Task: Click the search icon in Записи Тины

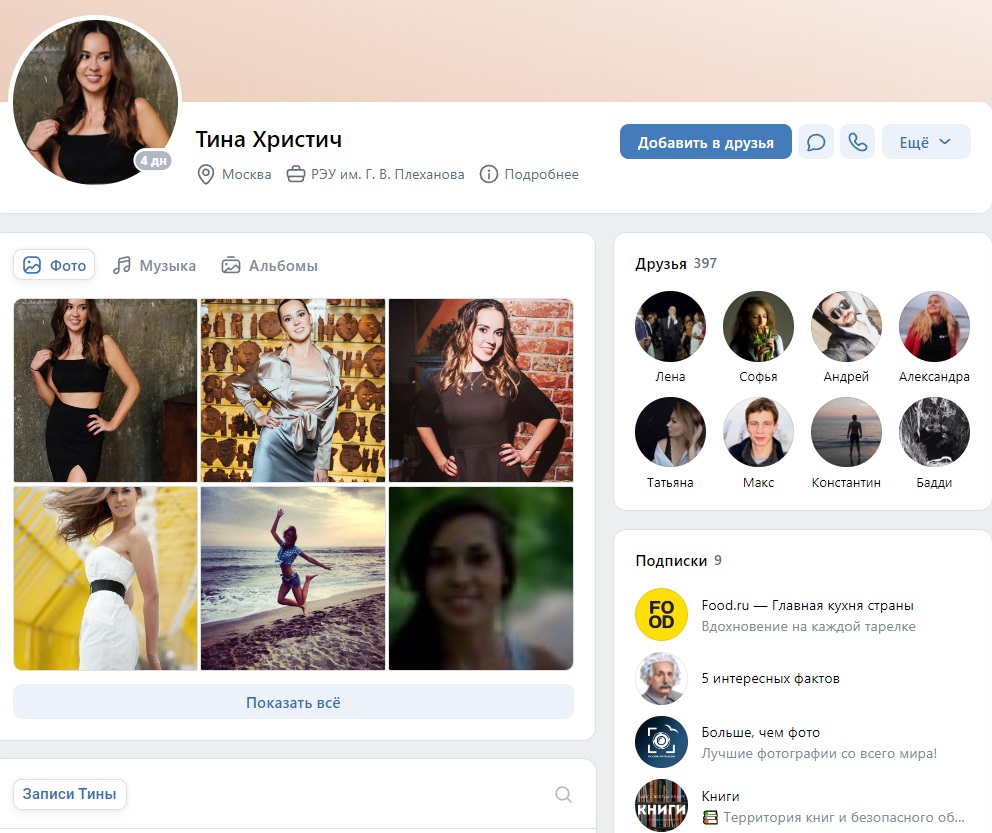Action: pos(563,794)
